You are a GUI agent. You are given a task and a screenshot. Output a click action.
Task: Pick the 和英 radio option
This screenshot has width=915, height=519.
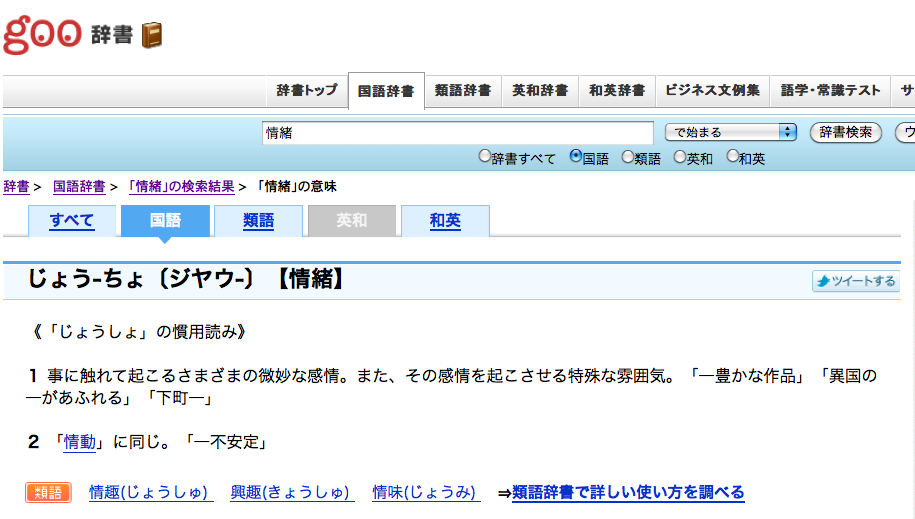pyautogui.click(x=732, y=156)
